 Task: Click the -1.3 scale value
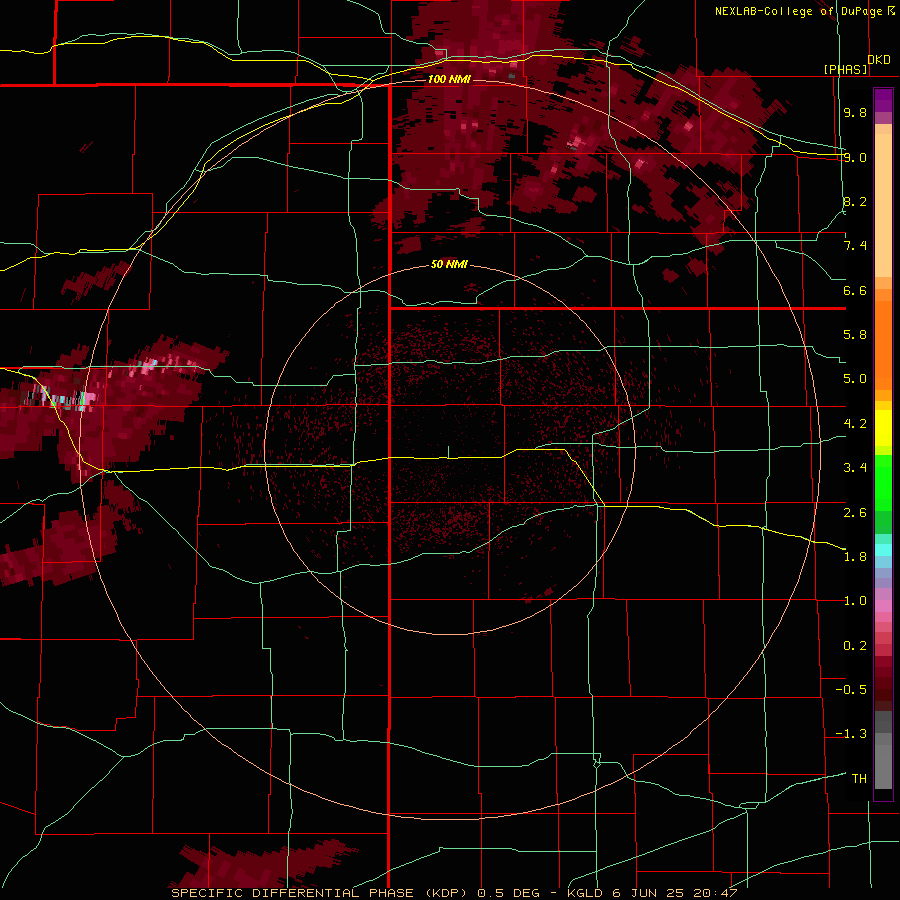pyautogui.click(x=851, y=734)
